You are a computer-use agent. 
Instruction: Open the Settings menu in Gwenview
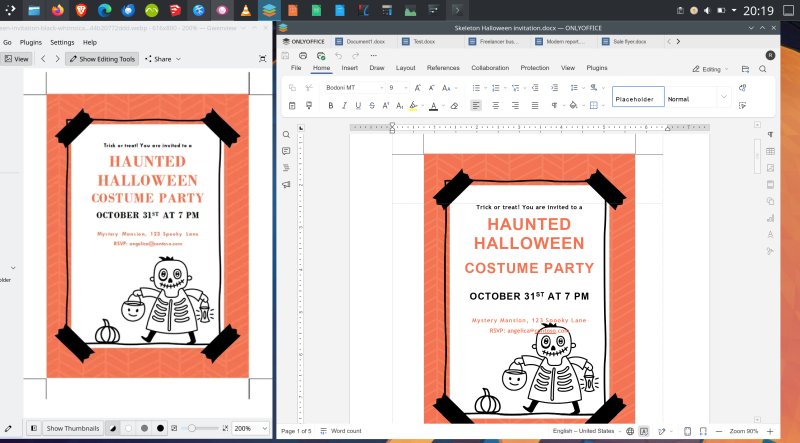click(62, 42)
